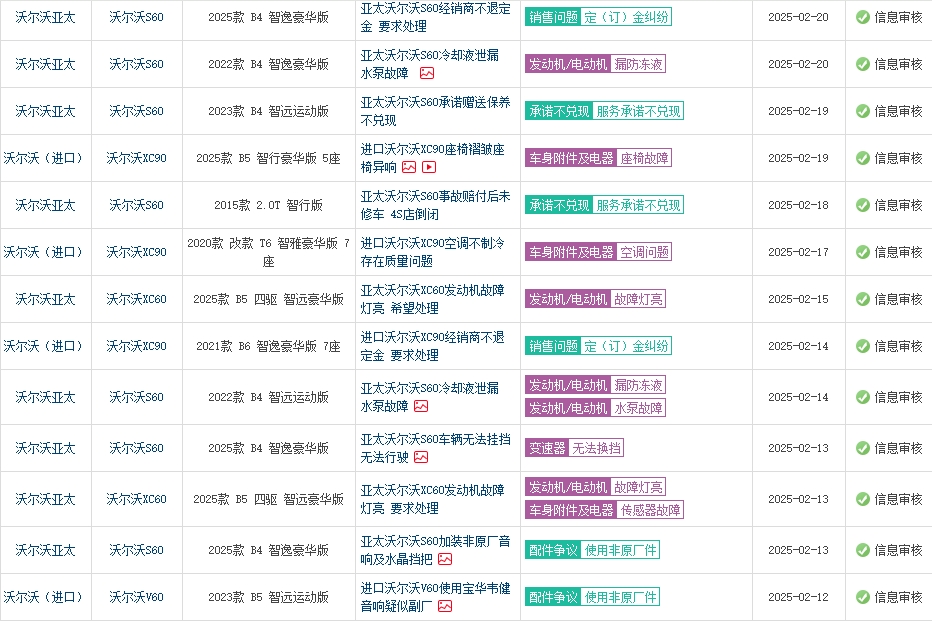Click green check for XC90座椅异响 row
This screenshot has width=932, height=621.
[x=862, y=158]
